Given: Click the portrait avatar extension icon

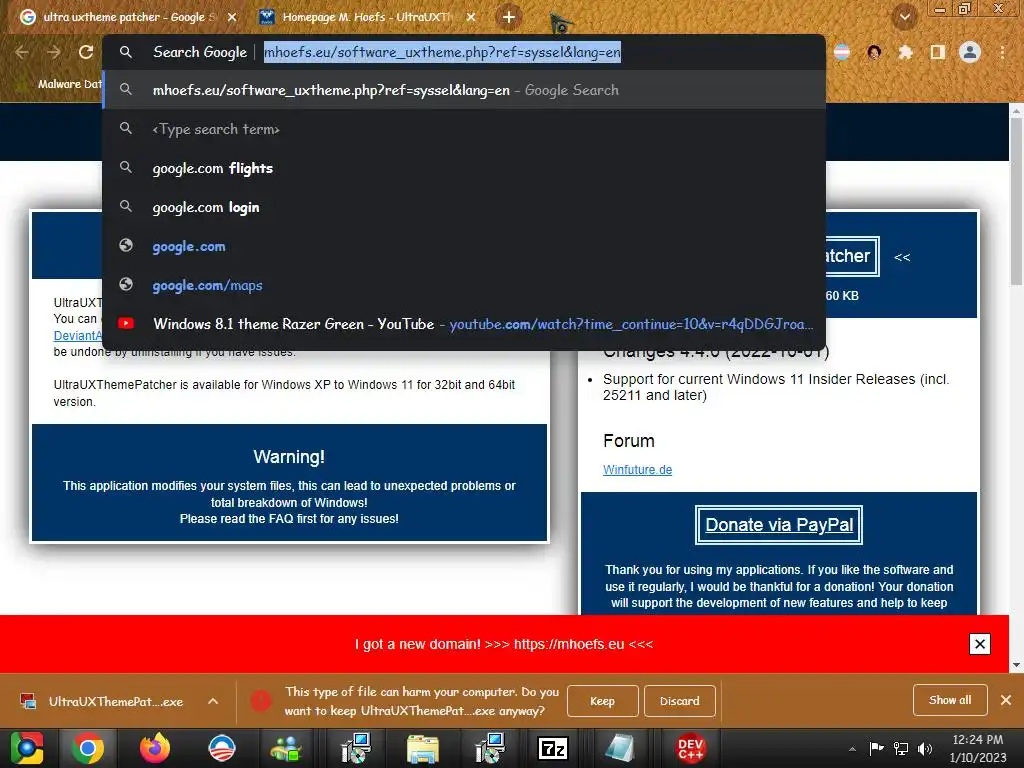Looking at the screenshot, I should (x=874, y=52).
